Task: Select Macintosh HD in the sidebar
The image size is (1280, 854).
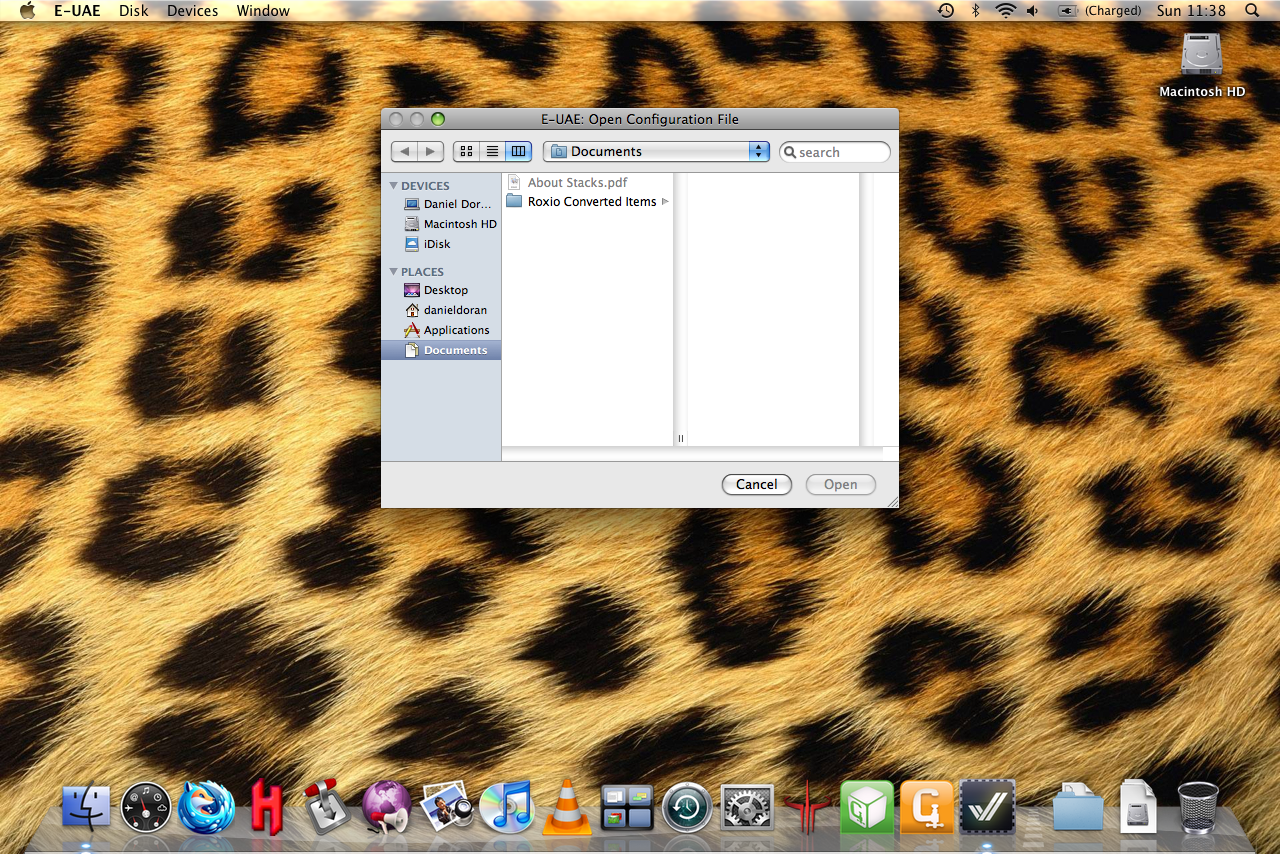Action: point(450,224)
